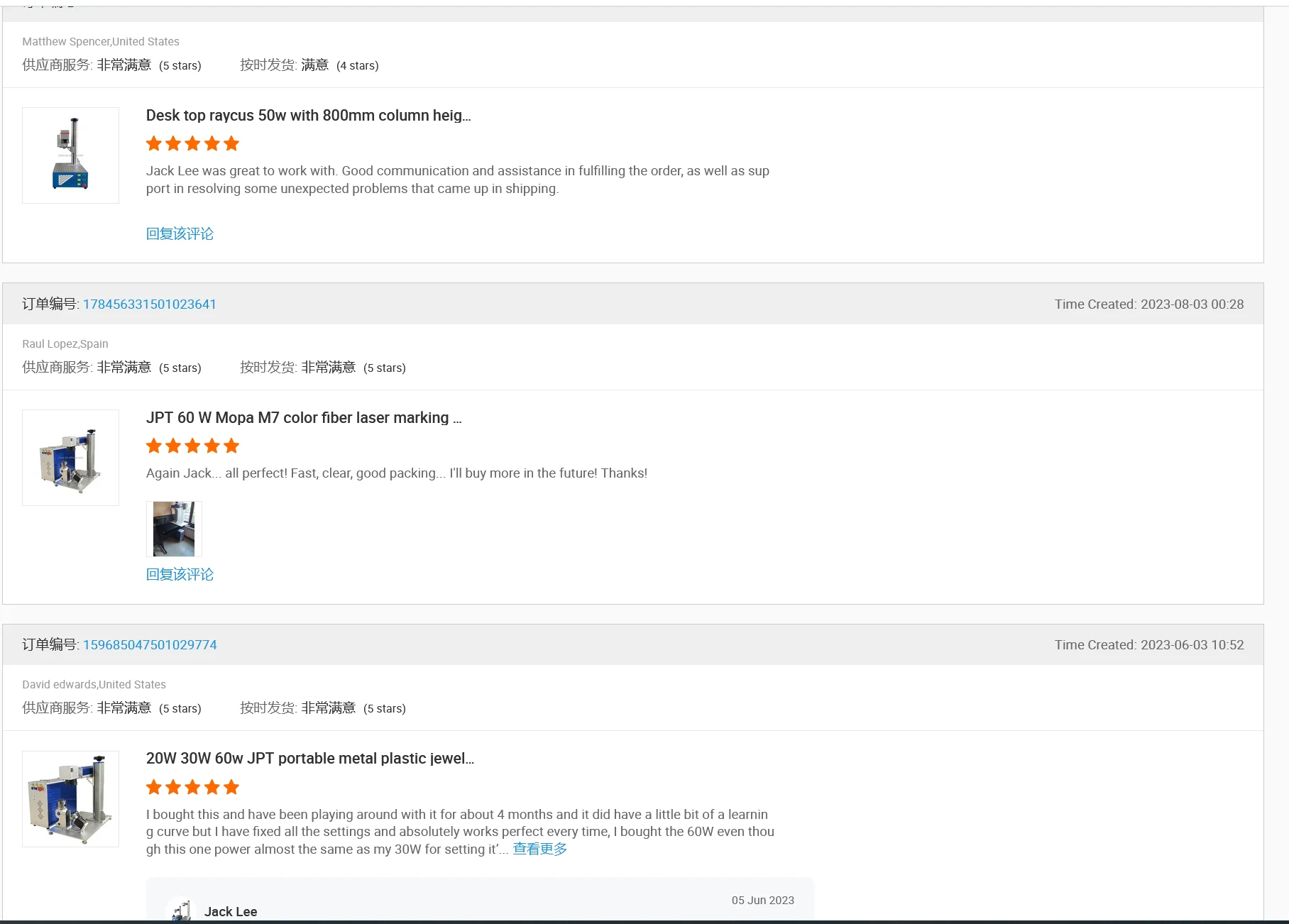The image size is (1289, 924).
Task: Click the stars under 20W 30W 60w JPT
Action: coord(192,787)
